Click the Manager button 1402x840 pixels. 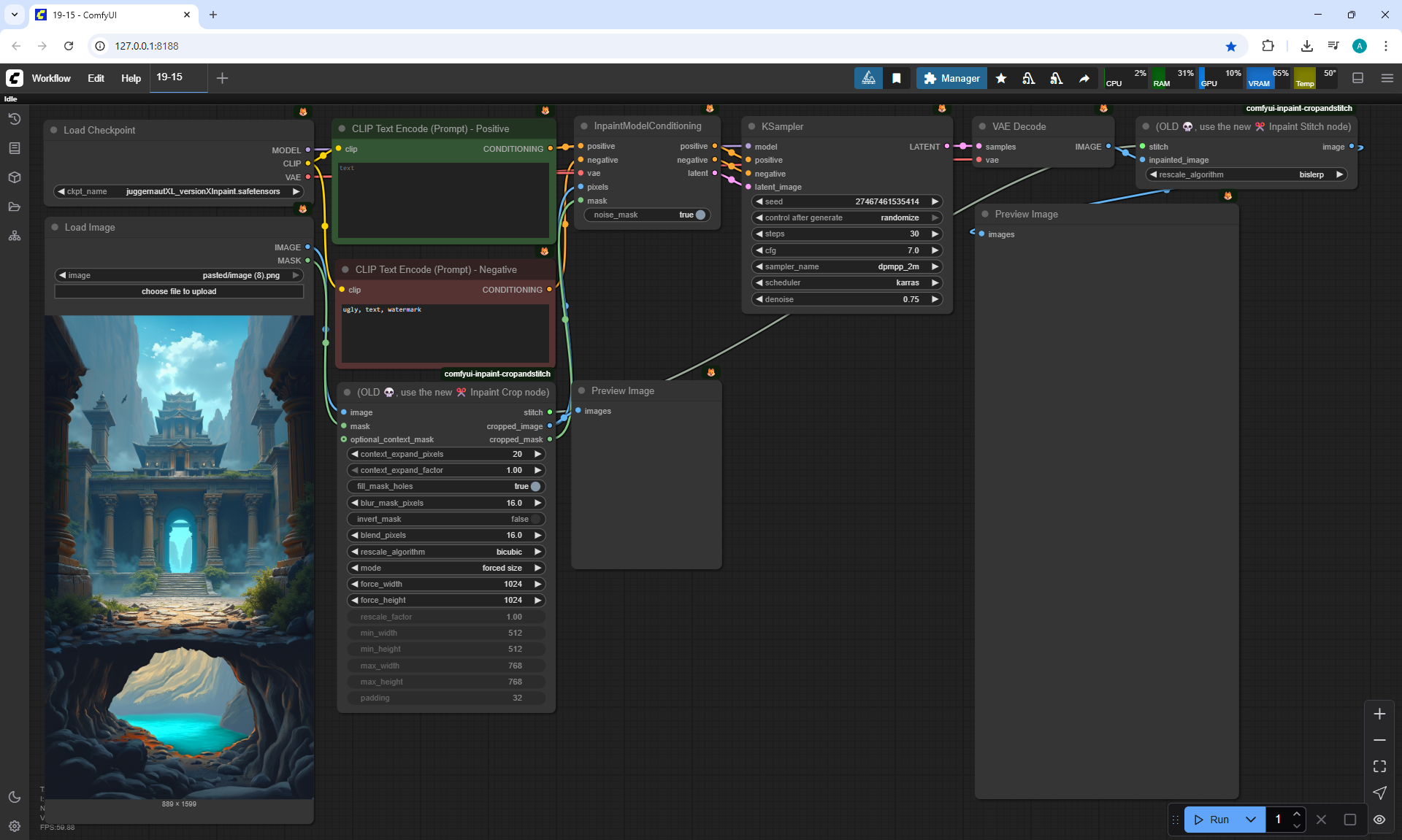tap(951, 78)
